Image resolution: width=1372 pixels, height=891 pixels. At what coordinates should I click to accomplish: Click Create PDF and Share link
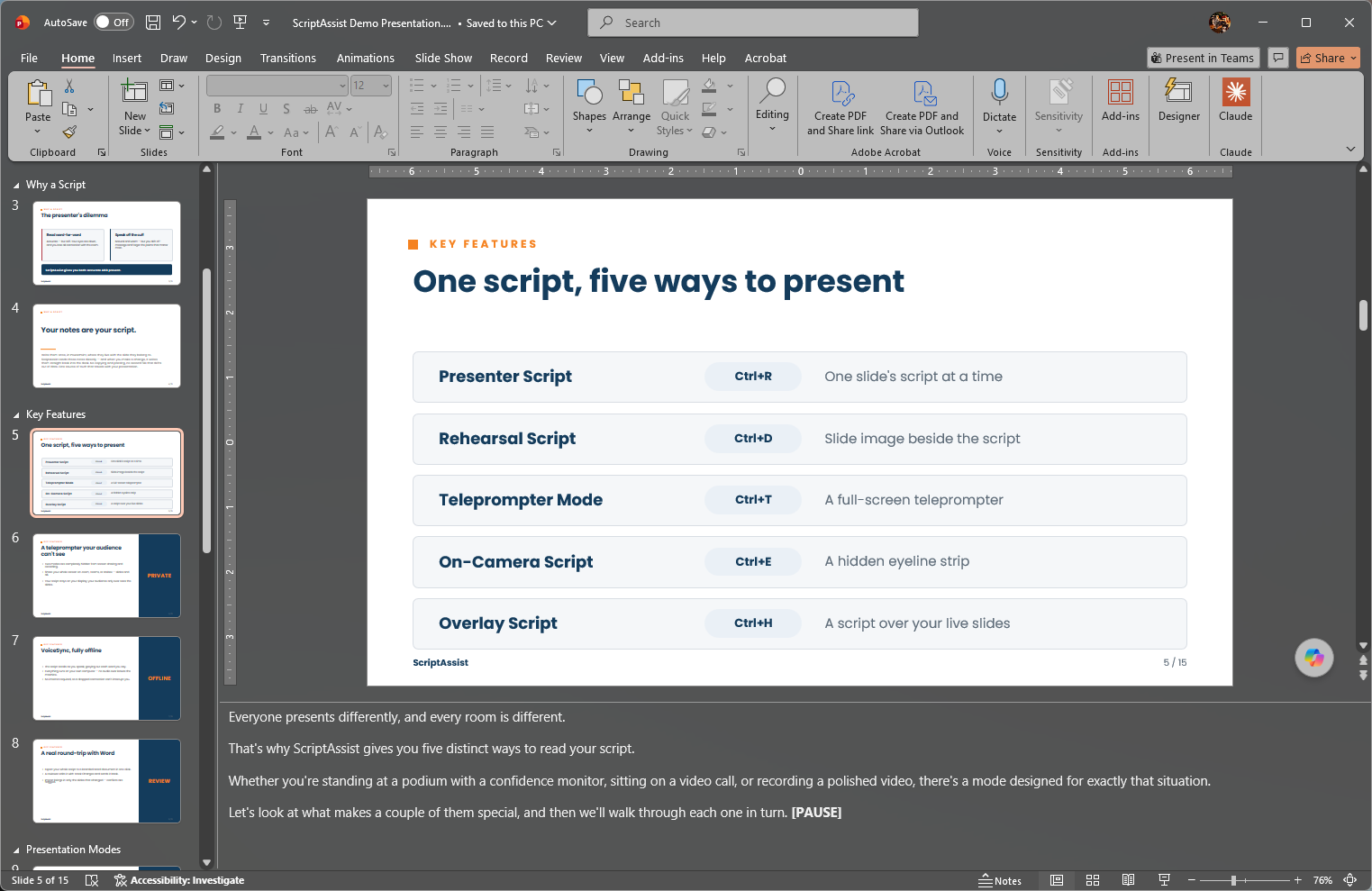click(x=840, y=106)
